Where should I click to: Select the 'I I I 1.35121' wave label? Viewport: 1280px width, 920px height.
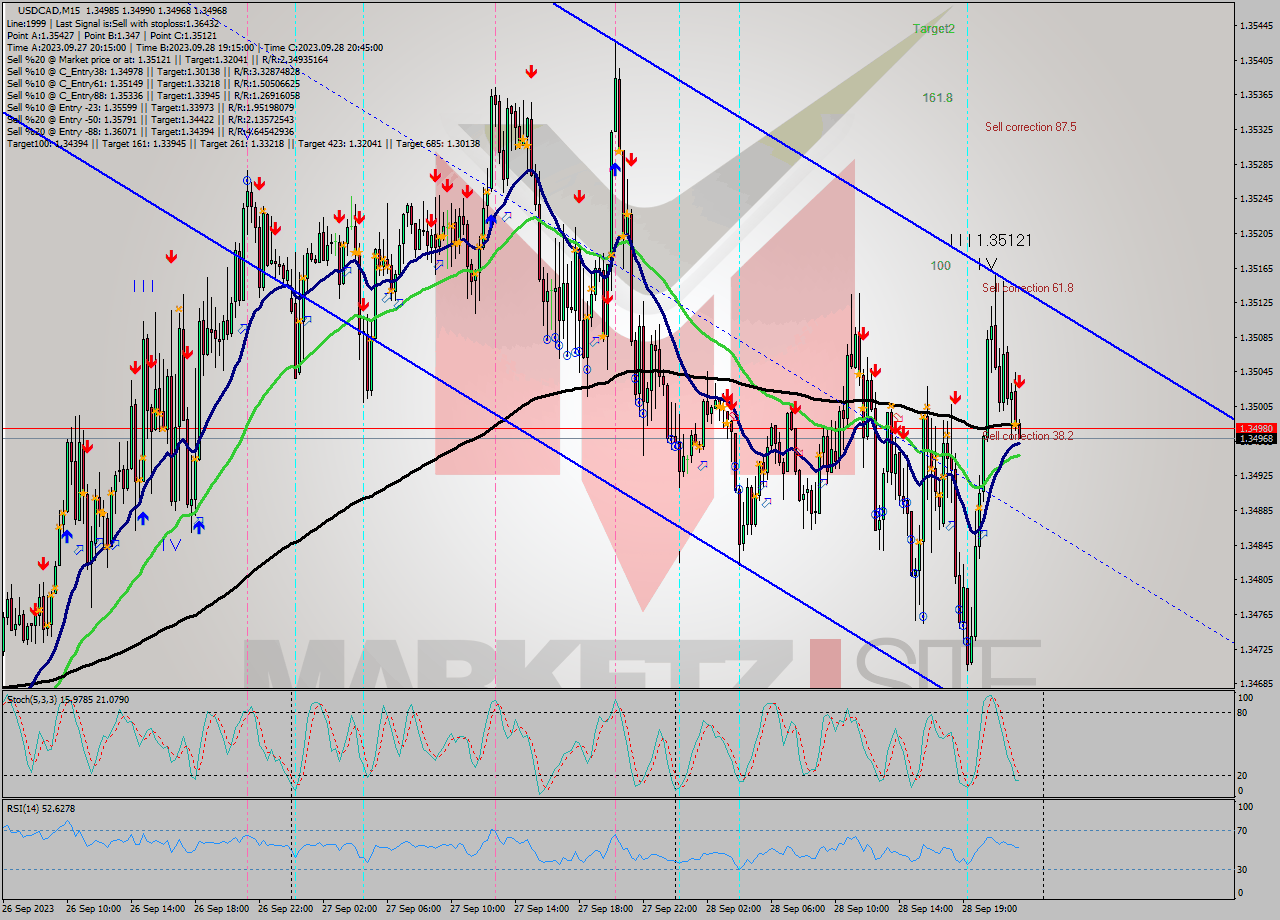(991, 240)
